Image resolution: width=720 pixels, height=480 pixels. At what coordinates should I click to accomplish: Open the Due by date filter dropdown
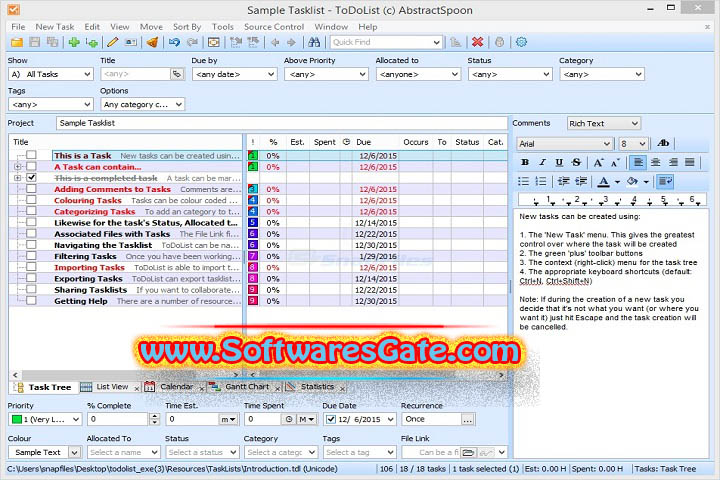point(234,74)
